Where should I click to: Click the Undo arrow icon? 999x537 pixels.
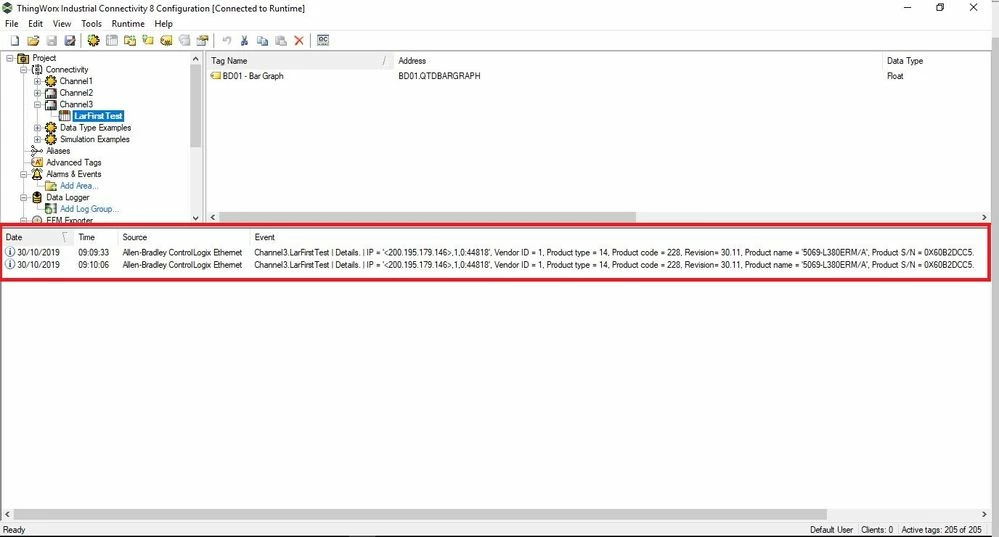226,41
